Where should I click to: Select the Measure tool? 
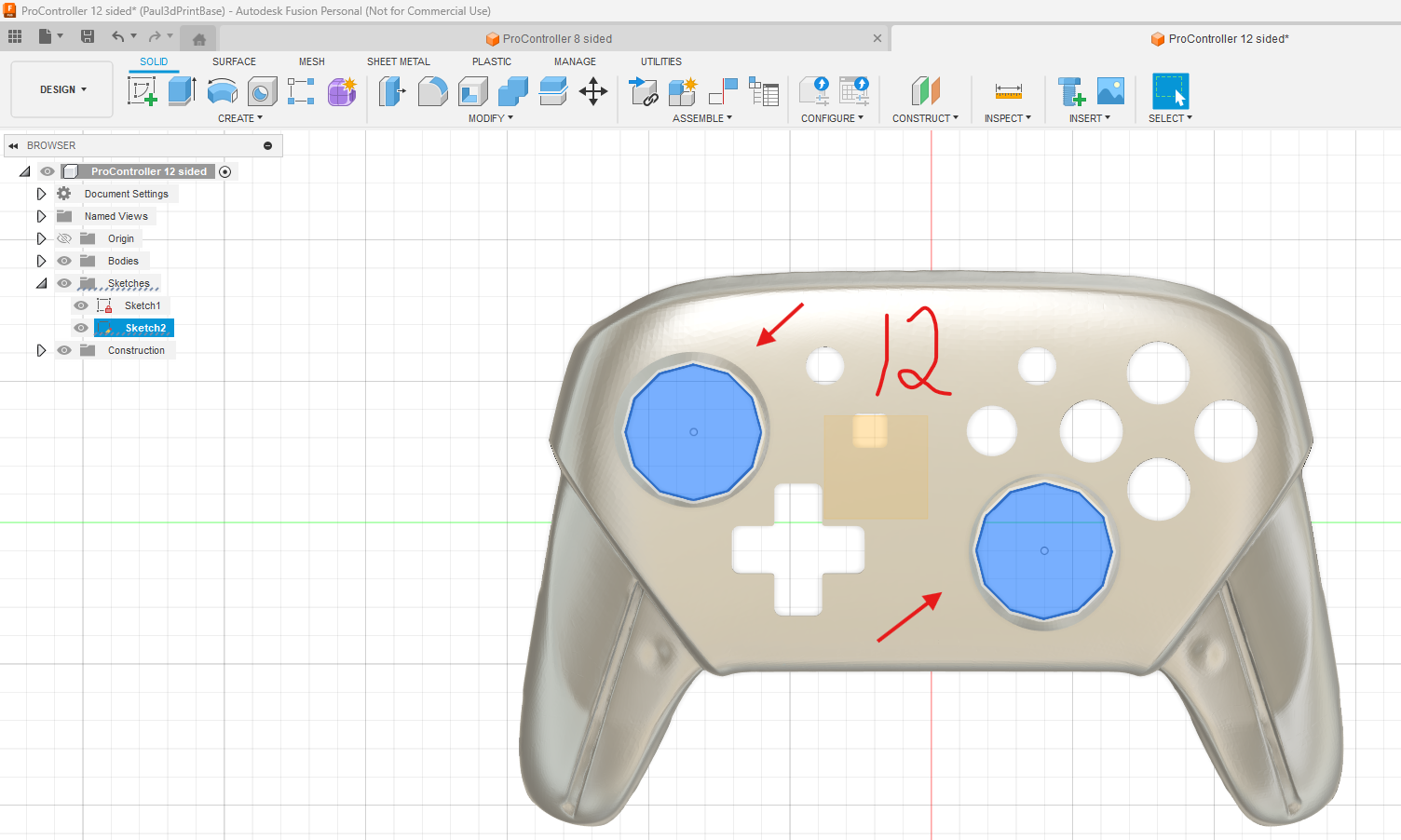pos(1008,91)
